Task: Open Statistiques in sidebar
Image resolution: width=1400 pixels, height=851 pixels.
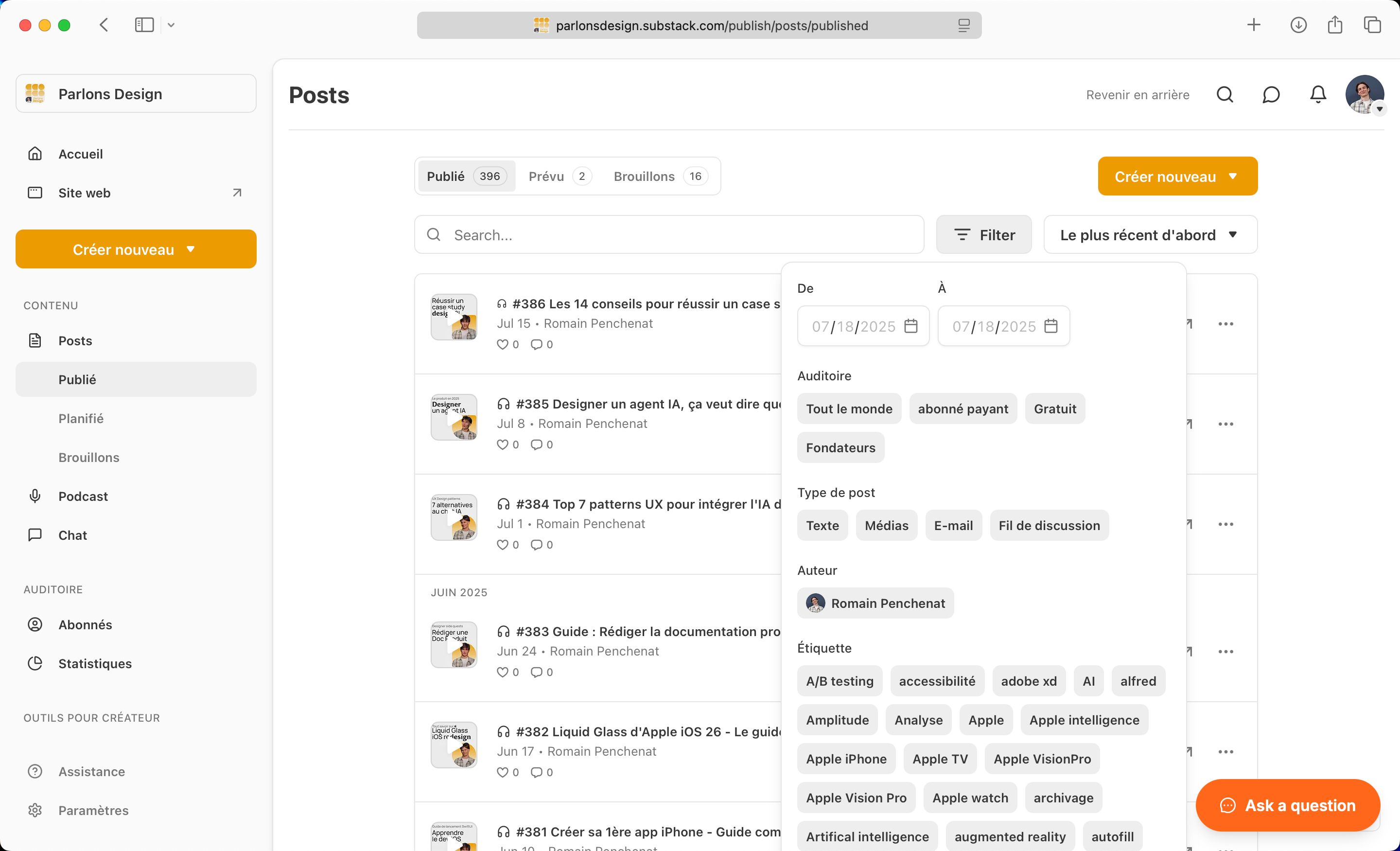Action: click(136, 663)
